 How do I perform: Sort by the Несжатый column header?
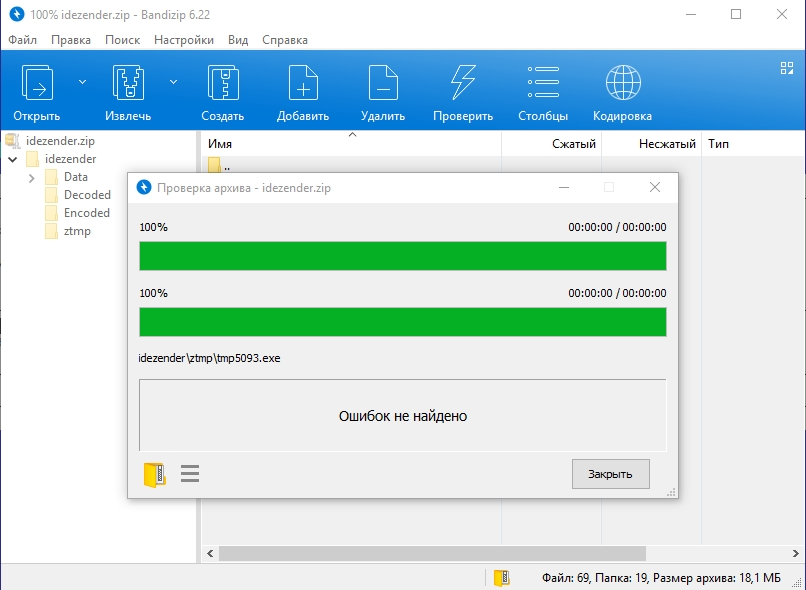[651, 144]
